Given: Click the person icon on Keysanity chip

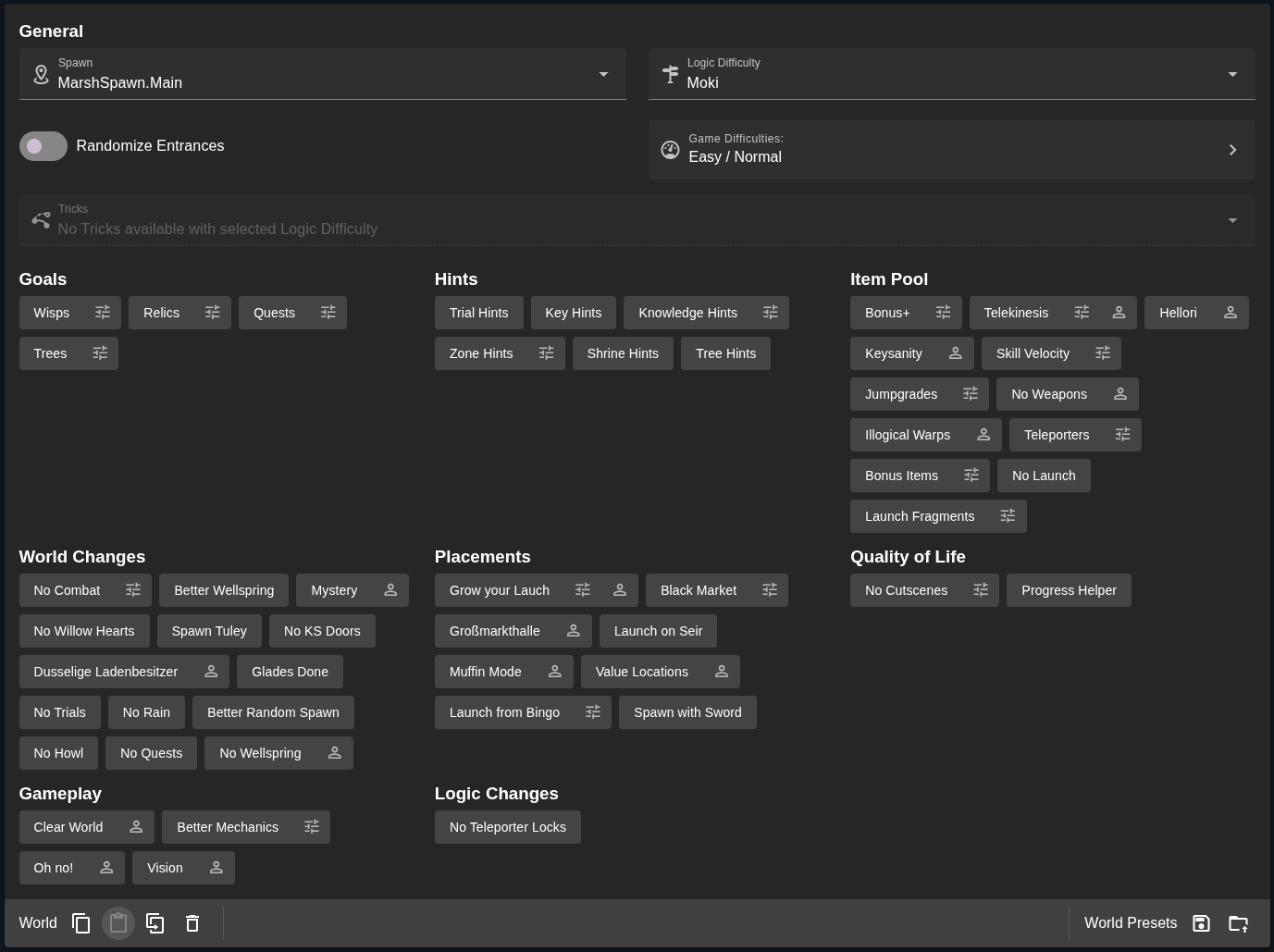Looking at the screenshot, I should click(x=956, y=353).
